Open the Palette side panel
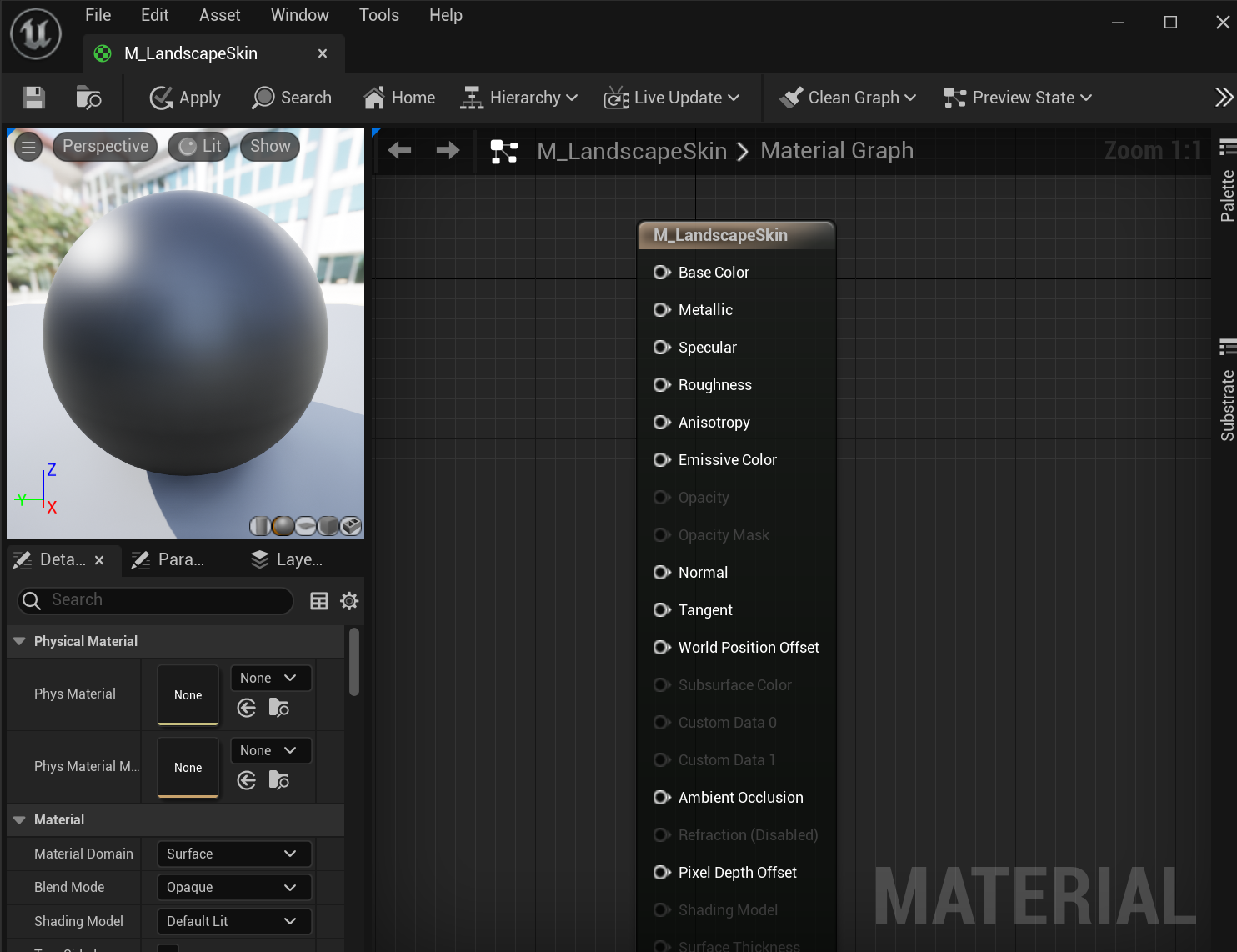 1226,182
